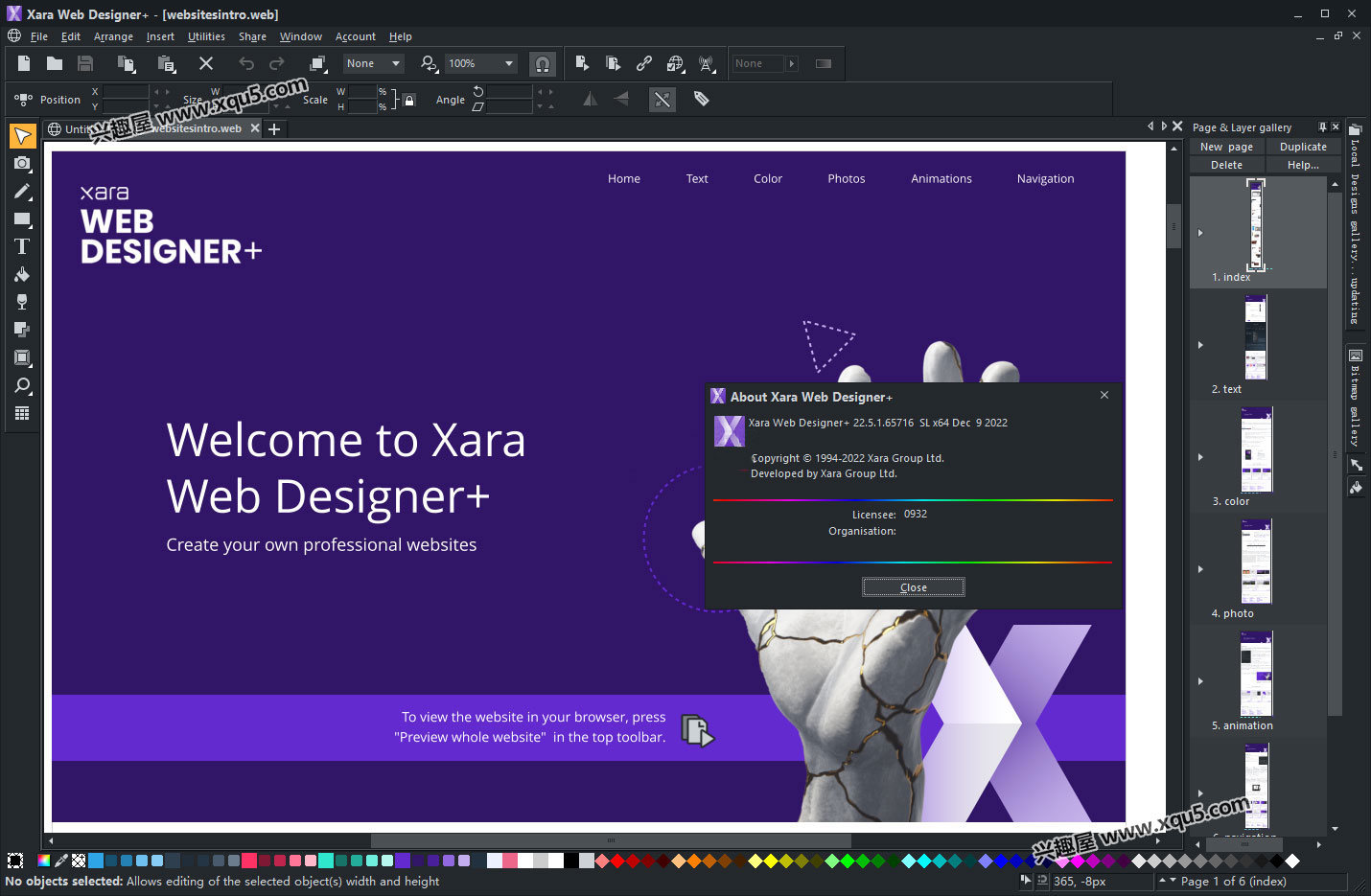Copy selection with the copy icon
Viewport: 1371px width, 896px height.
point(126,63)
